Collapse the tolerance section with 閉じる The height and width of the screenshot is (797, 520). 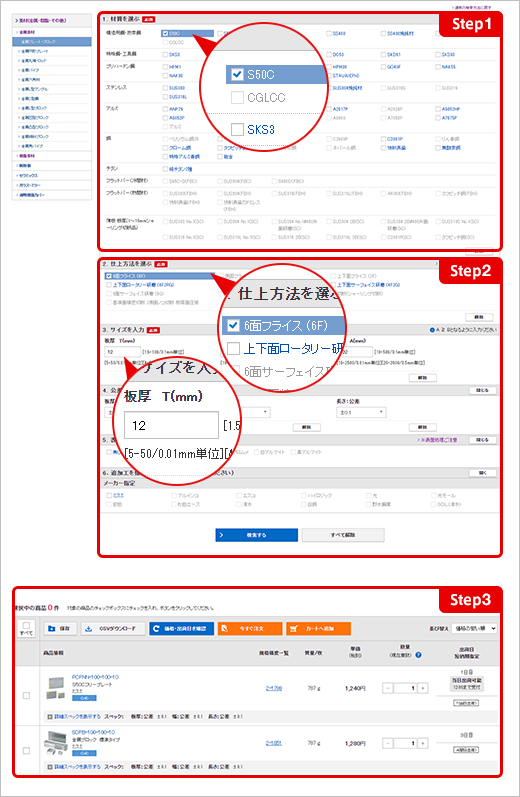point(482,390)
